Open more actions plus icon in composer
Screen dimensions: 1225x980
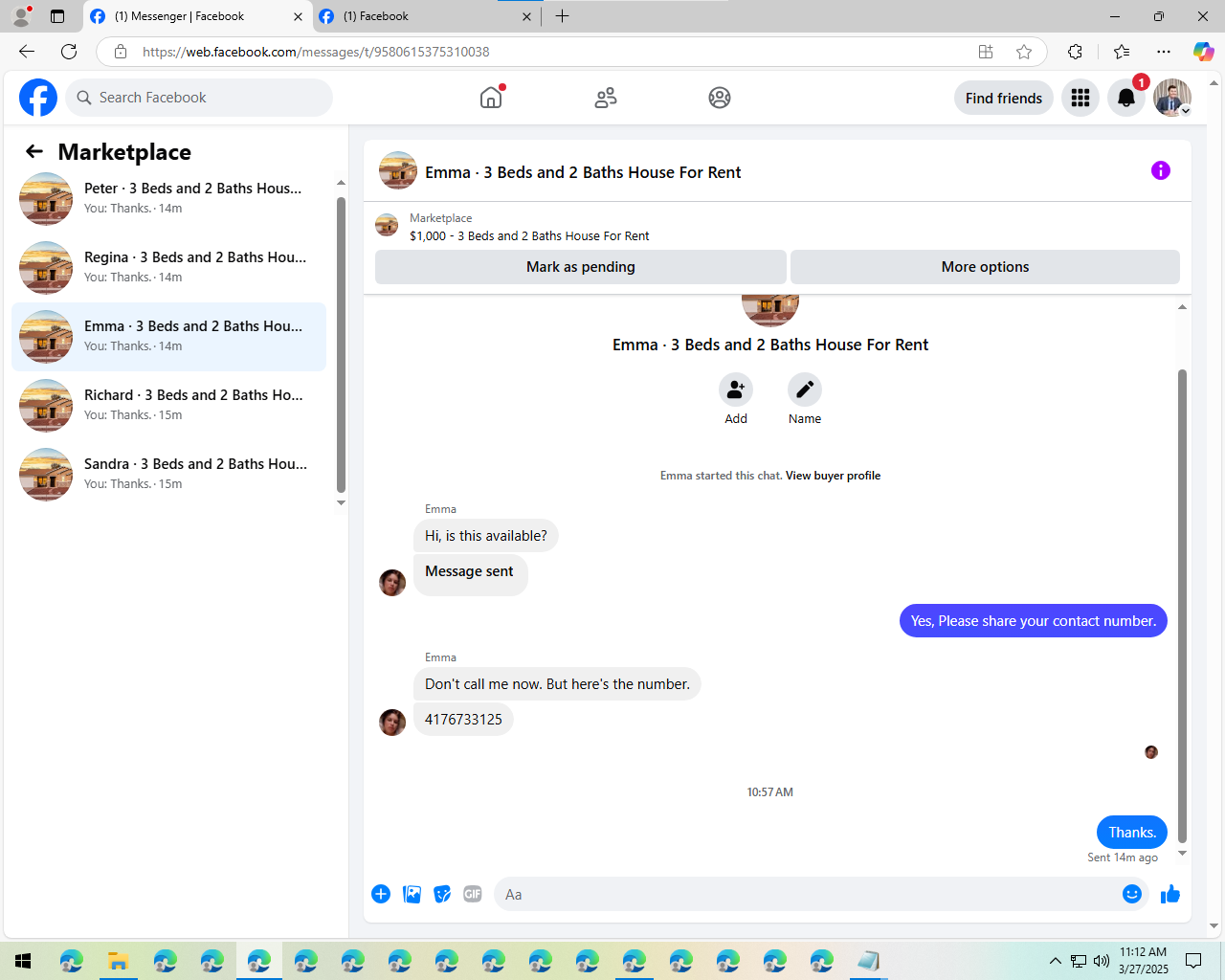pyautogui.click(x=381, y=894)
